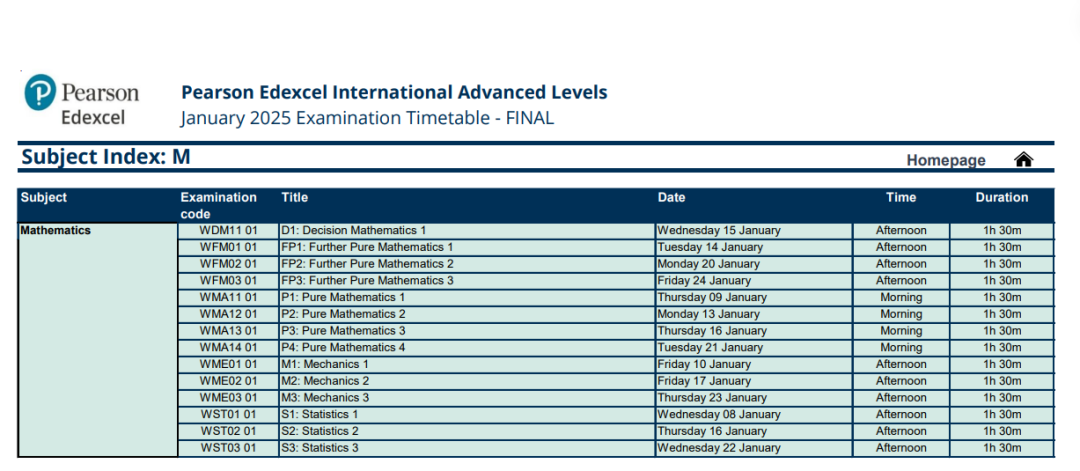The height and width of the screenshot is (471, 1080).
Task: Click the Home house icon
Action: tap(1023, 160)
